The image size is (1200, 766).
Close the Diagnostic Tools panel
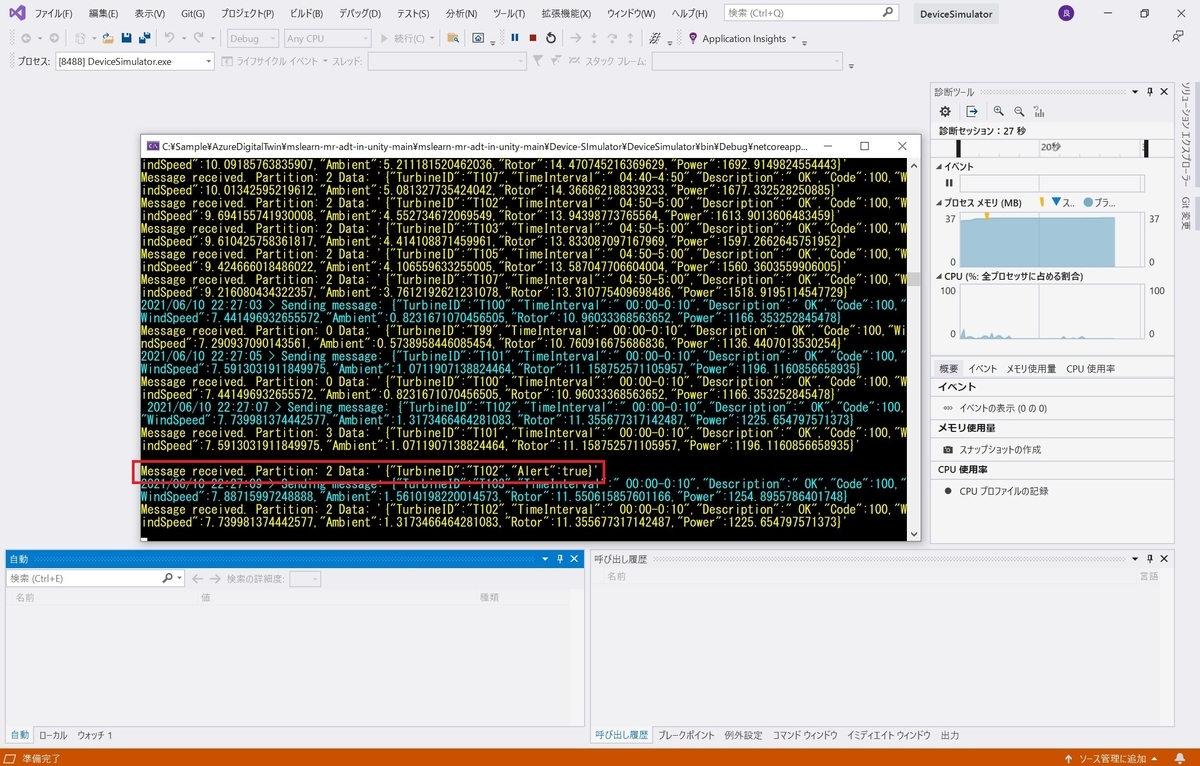point(1164,91)
